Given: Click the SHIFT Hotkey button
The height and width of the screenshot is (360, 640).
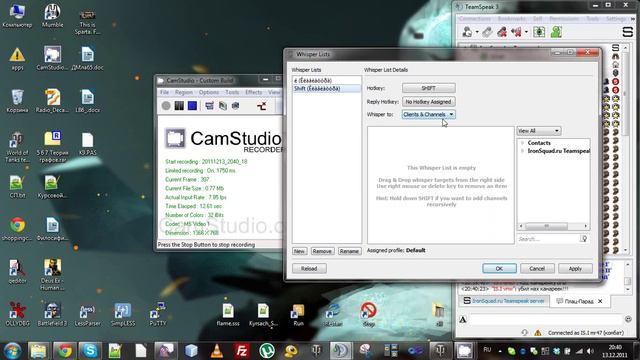Looking at the screenshot, I should tap(429, 88).
